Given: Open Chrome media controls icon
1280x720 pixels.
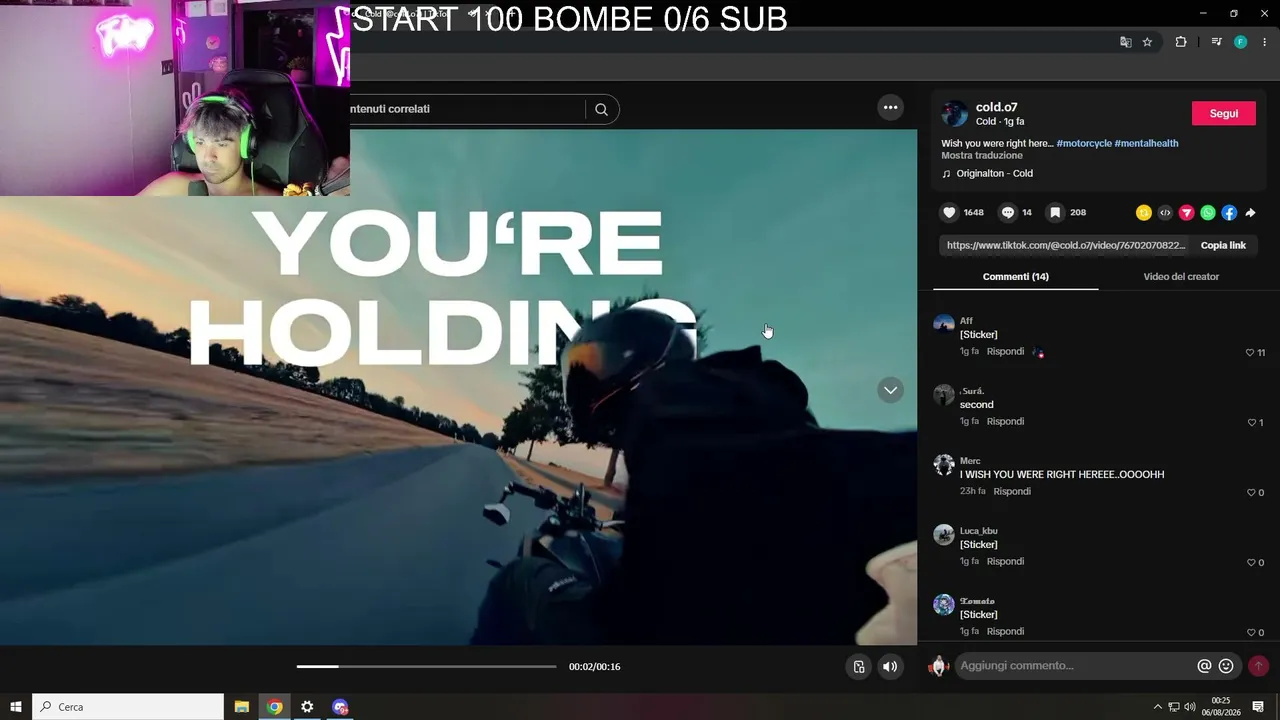Looking at the screenshot, I should point(1216,42).
